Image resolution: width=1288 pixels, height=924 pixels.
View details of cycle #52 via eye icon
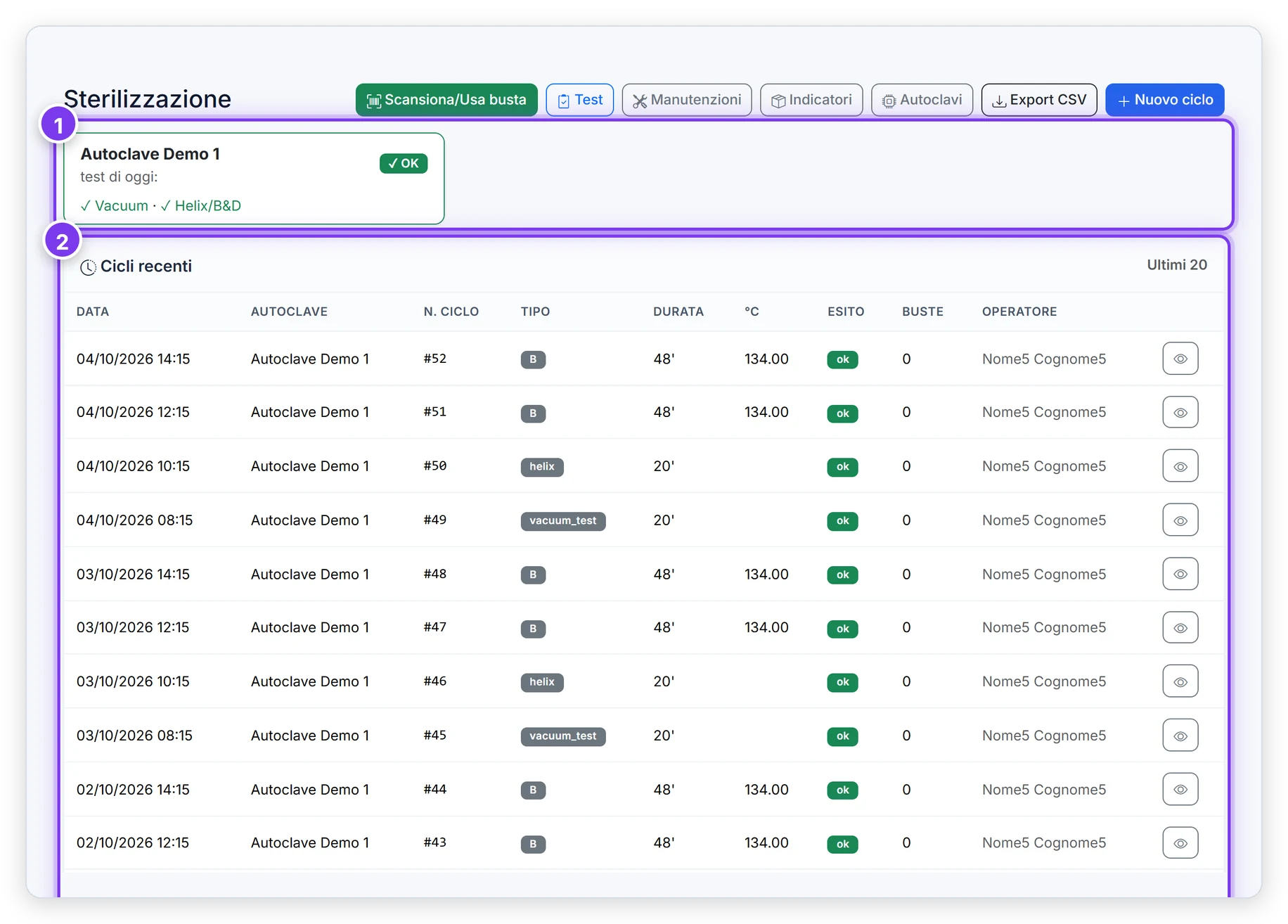tap(1180, 359)
